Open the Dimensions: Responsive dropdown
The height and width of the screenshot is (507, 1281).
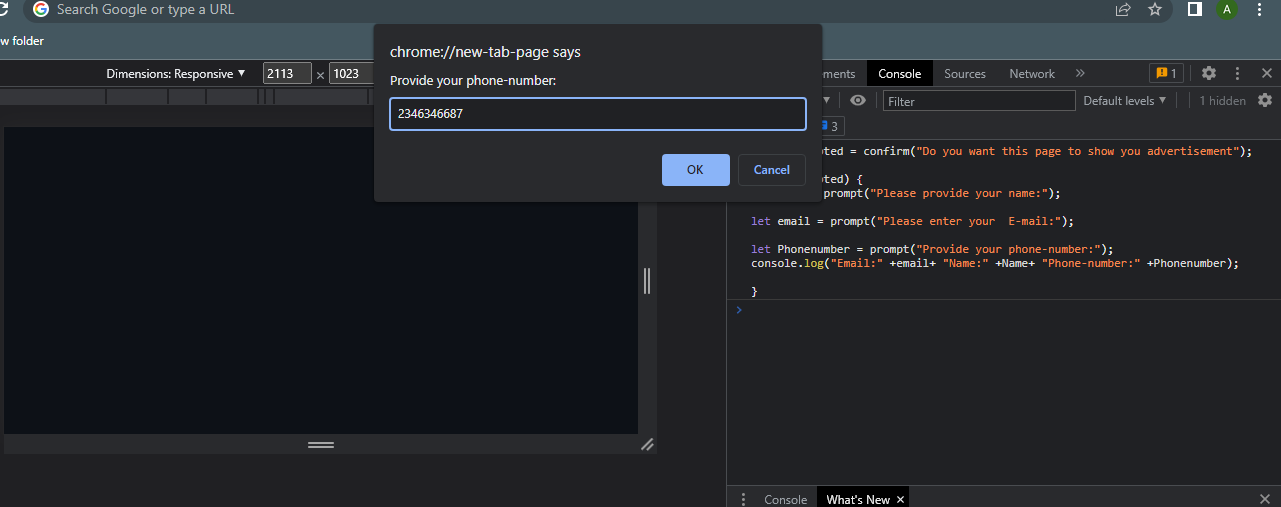tap(176, 74)
